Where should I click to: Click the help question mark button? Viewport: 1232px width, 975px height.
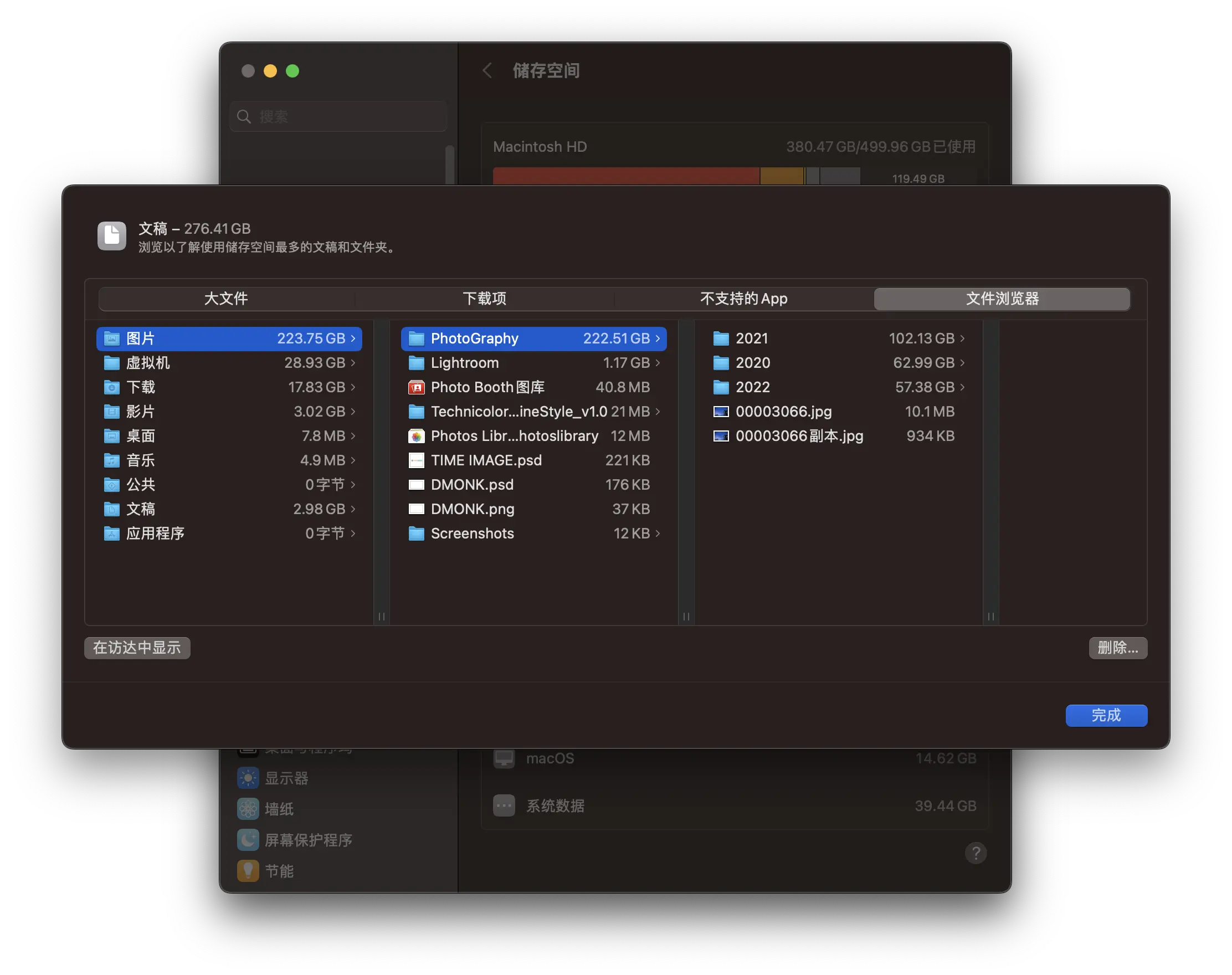tap(976, 854)
